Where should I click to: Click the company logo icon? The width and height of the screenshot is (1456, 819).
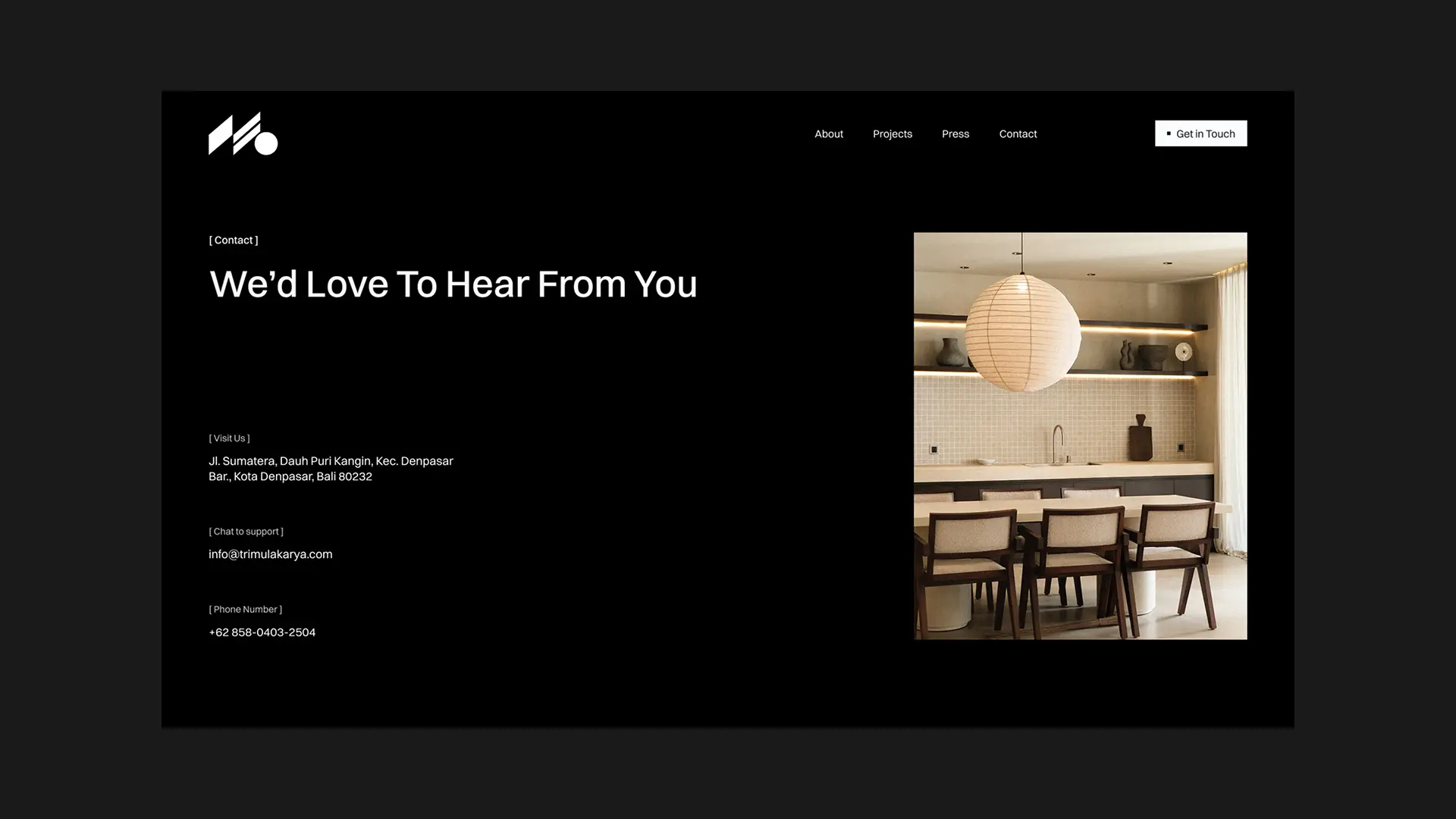(x=243, y=133)
